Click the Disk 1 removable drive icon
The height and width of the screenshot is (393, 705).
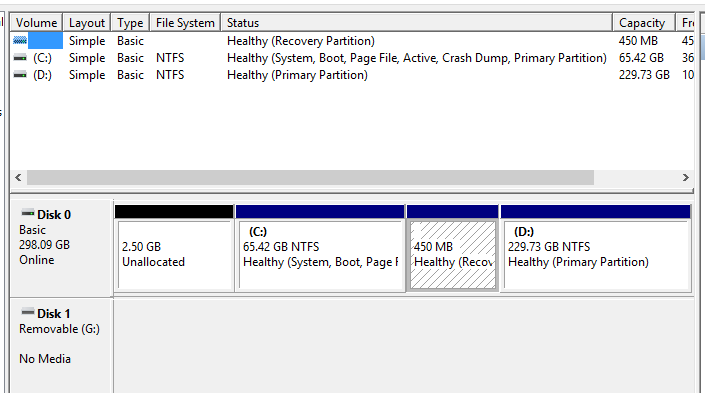click(x=28, y=312)
